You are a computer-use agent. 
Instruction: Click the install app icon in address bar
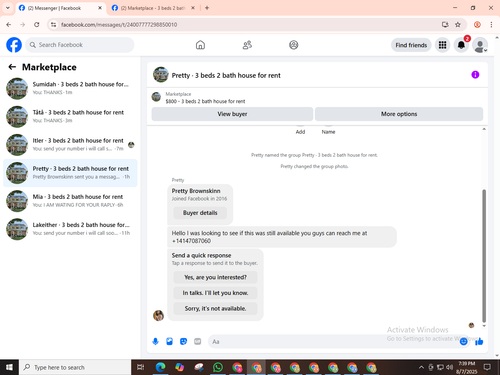pos(445,25)
